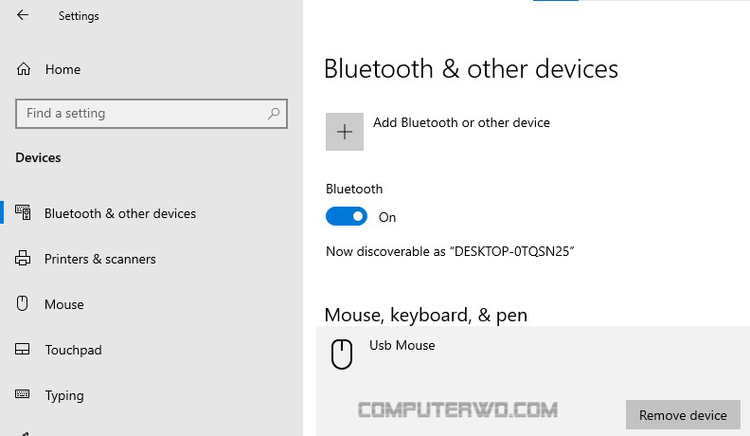The width and height of the screenshot is (750, 436).
Task: Click the Find a setting field
Action: pos(140,114)
